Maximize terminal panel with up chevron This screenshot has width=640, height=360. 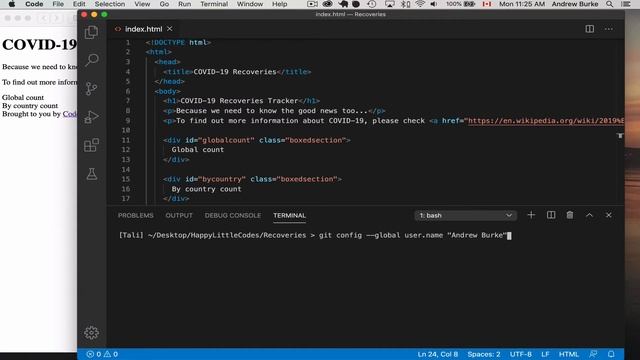(589, 215)
